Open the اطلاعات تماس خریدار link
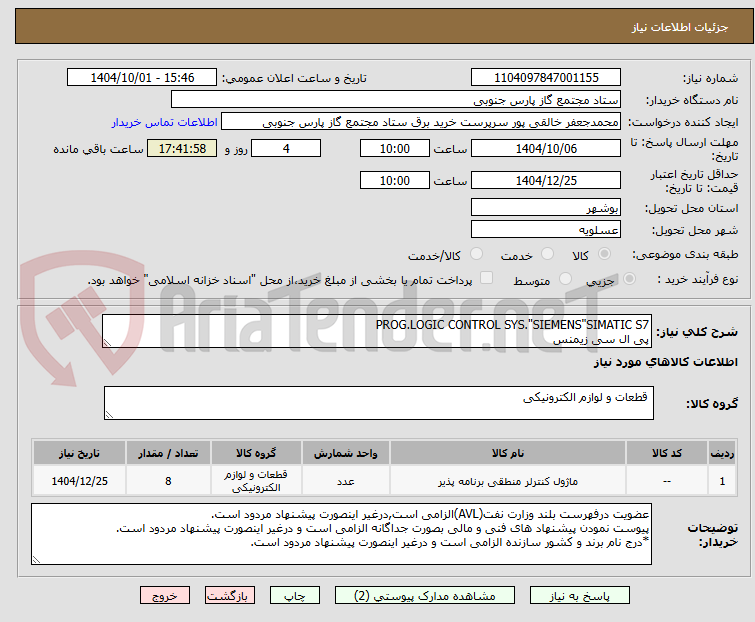755x622 pixels. click(165, 122)
